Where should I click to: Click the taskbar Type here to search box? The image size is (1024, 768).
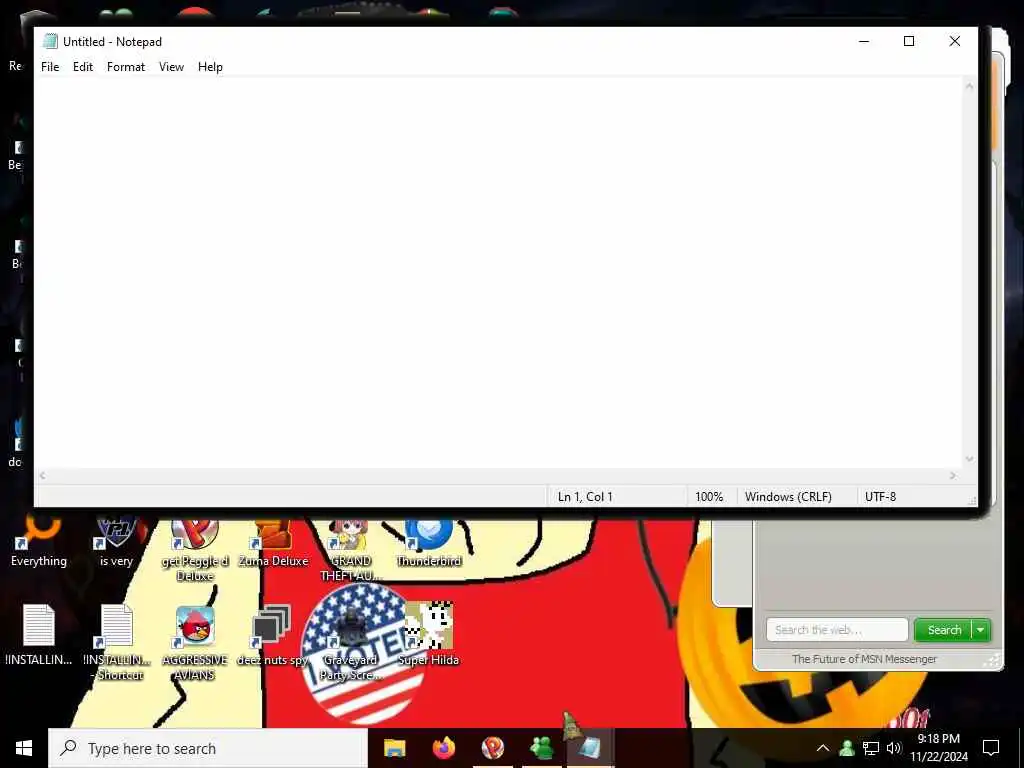click(208, 748)
